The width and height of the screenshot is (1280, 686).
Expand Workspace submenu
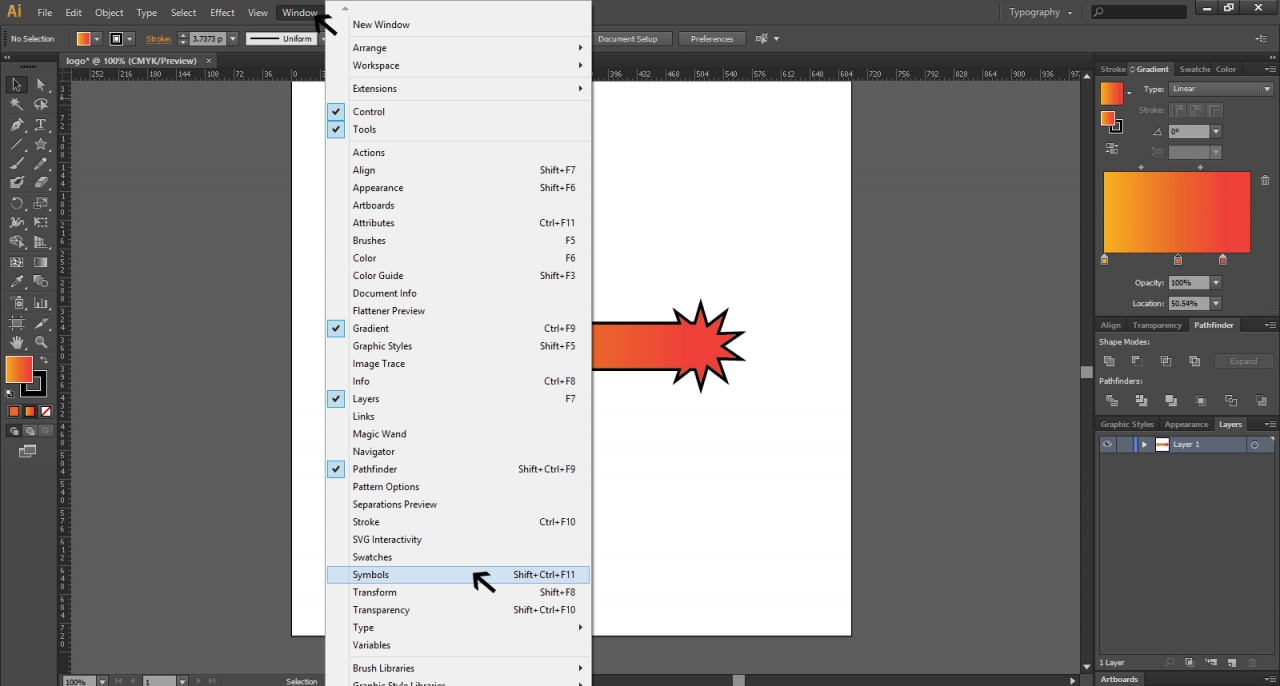coord(458,66)
